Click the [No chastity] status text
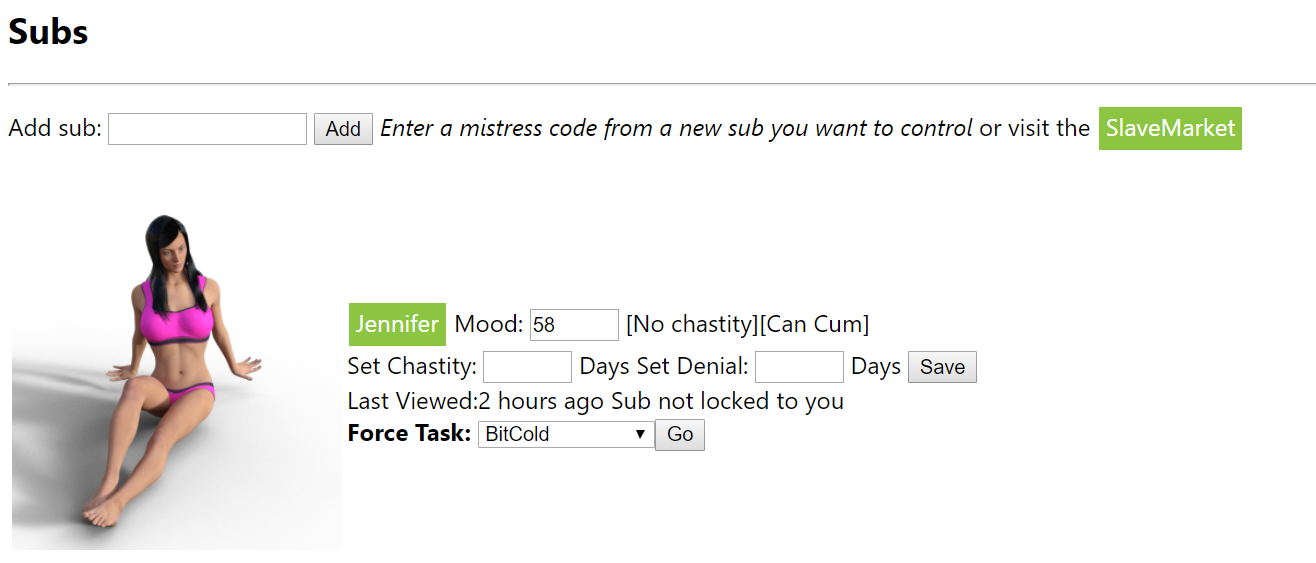Viewport: 1316px width, 563px height. [692, 324]
